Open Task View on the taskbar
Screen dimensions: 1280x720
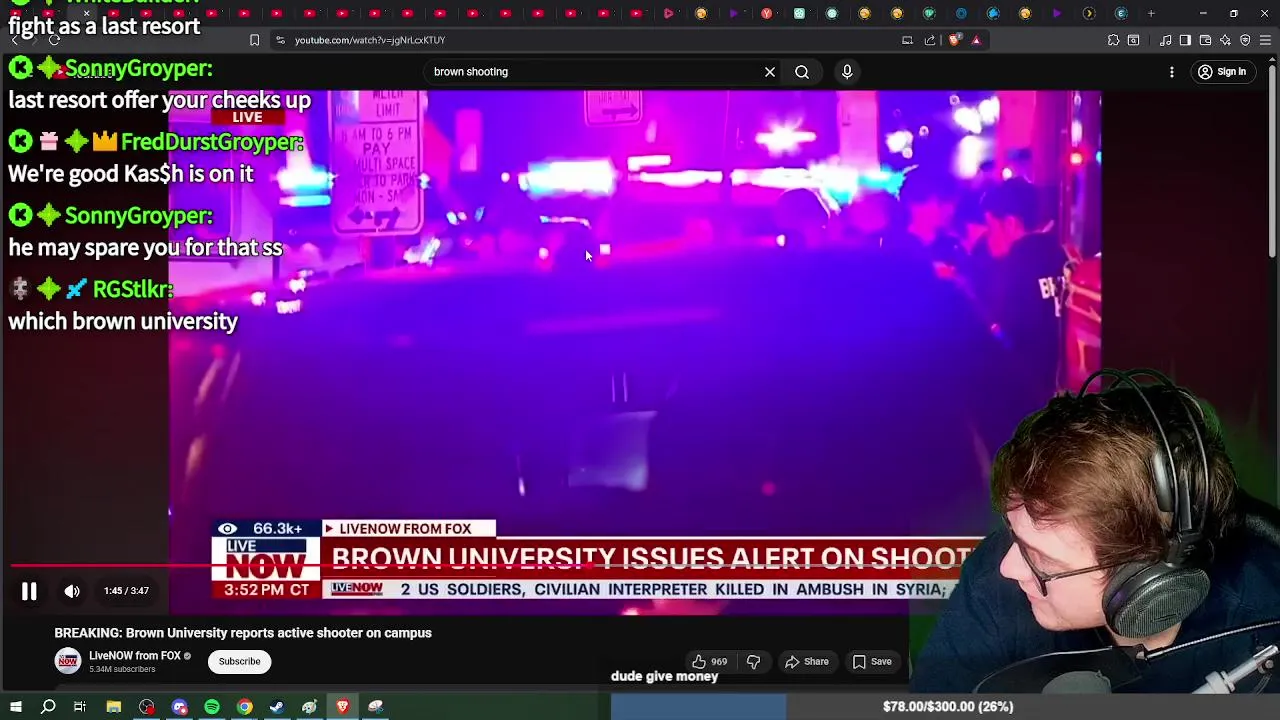click(80, 707)
